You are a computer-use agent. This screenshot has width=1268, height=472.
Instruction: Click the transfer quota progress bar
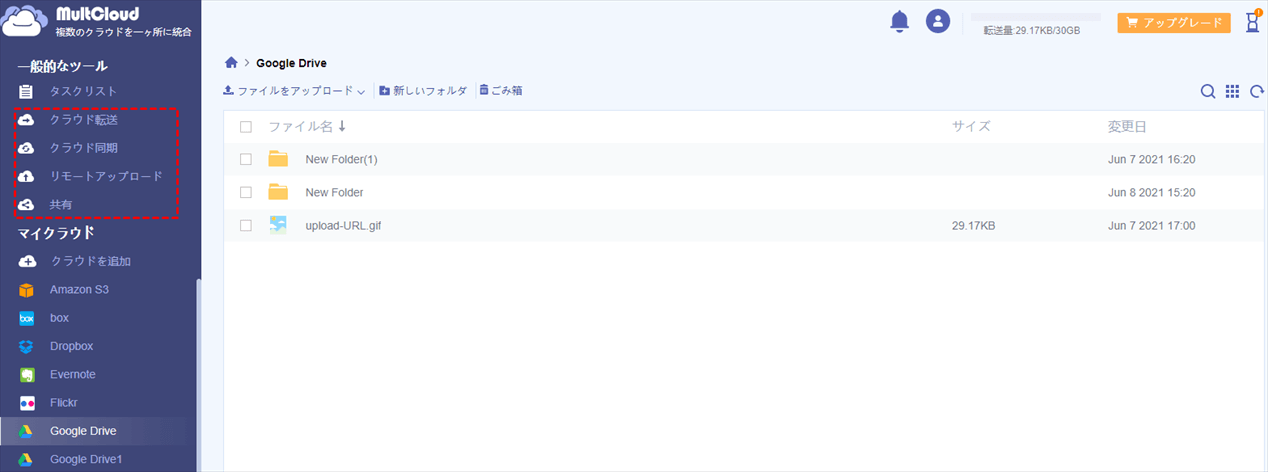click(1035, 17)
